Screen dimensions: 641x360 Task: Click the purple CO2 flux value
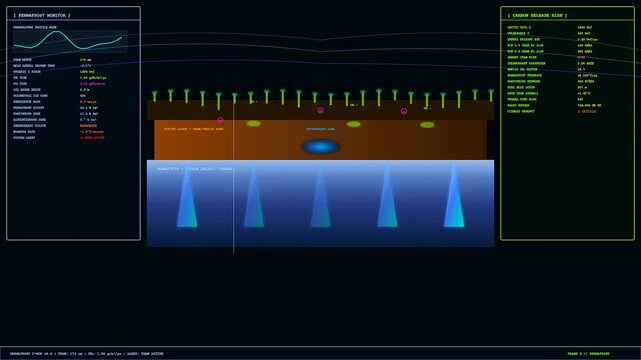92,83
